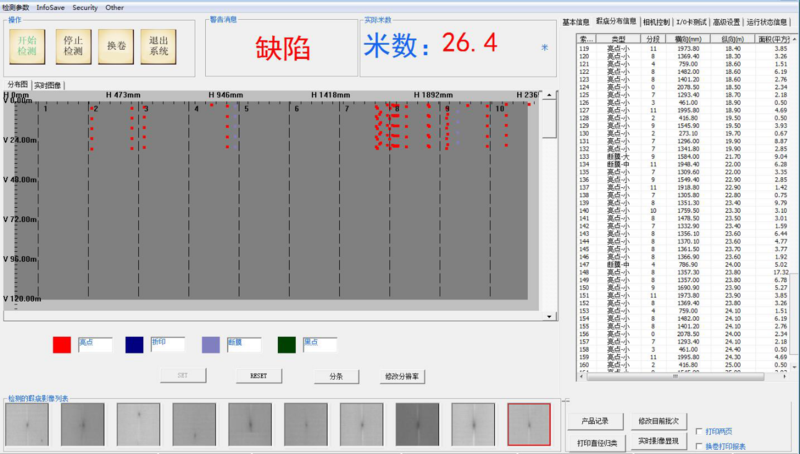
Task: Enable the 打印码历 checkbox
Action: coord(699,431)
